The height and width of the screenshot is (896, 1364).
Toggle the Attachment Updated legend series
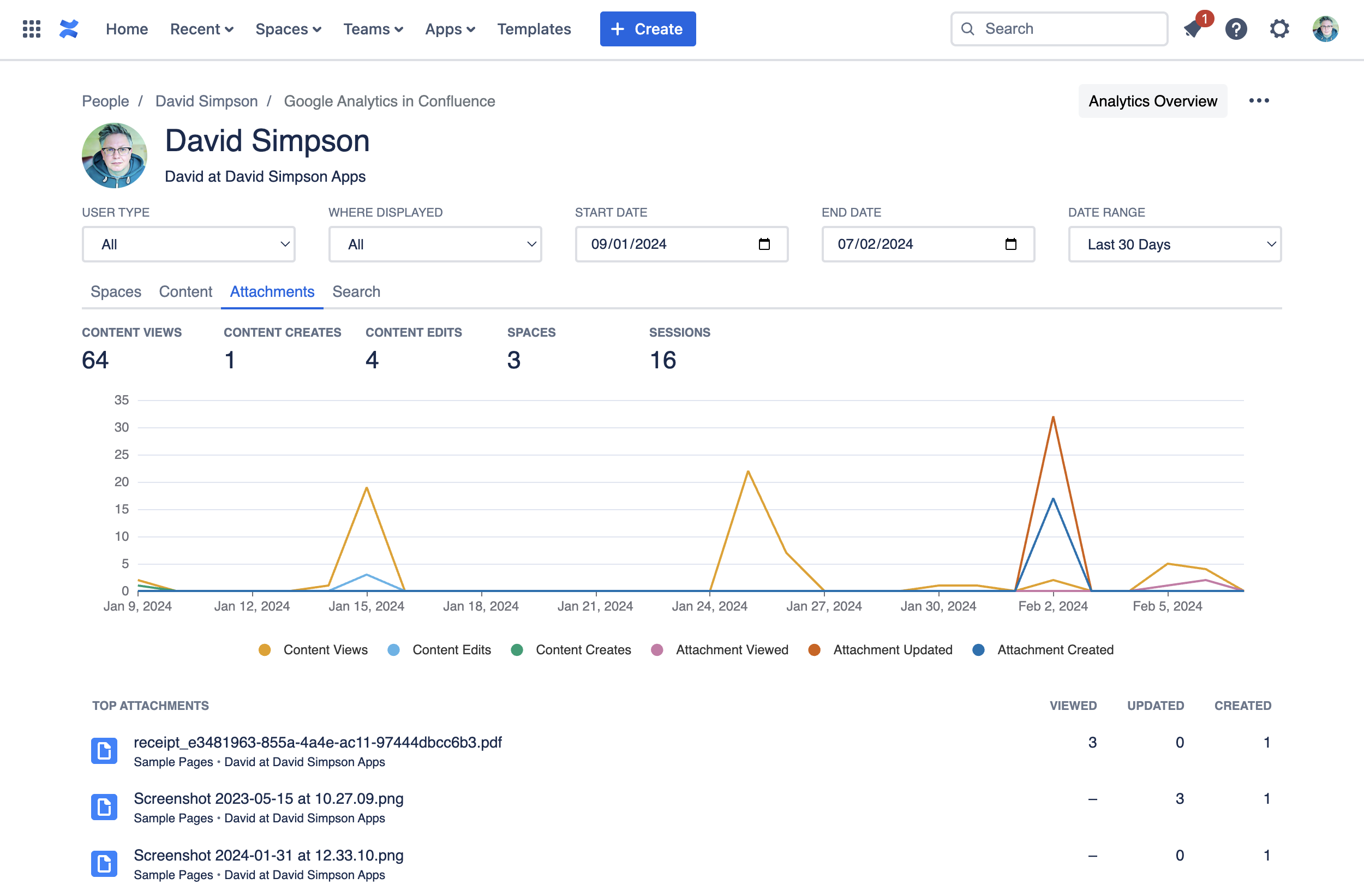click(x=893, y=649)
